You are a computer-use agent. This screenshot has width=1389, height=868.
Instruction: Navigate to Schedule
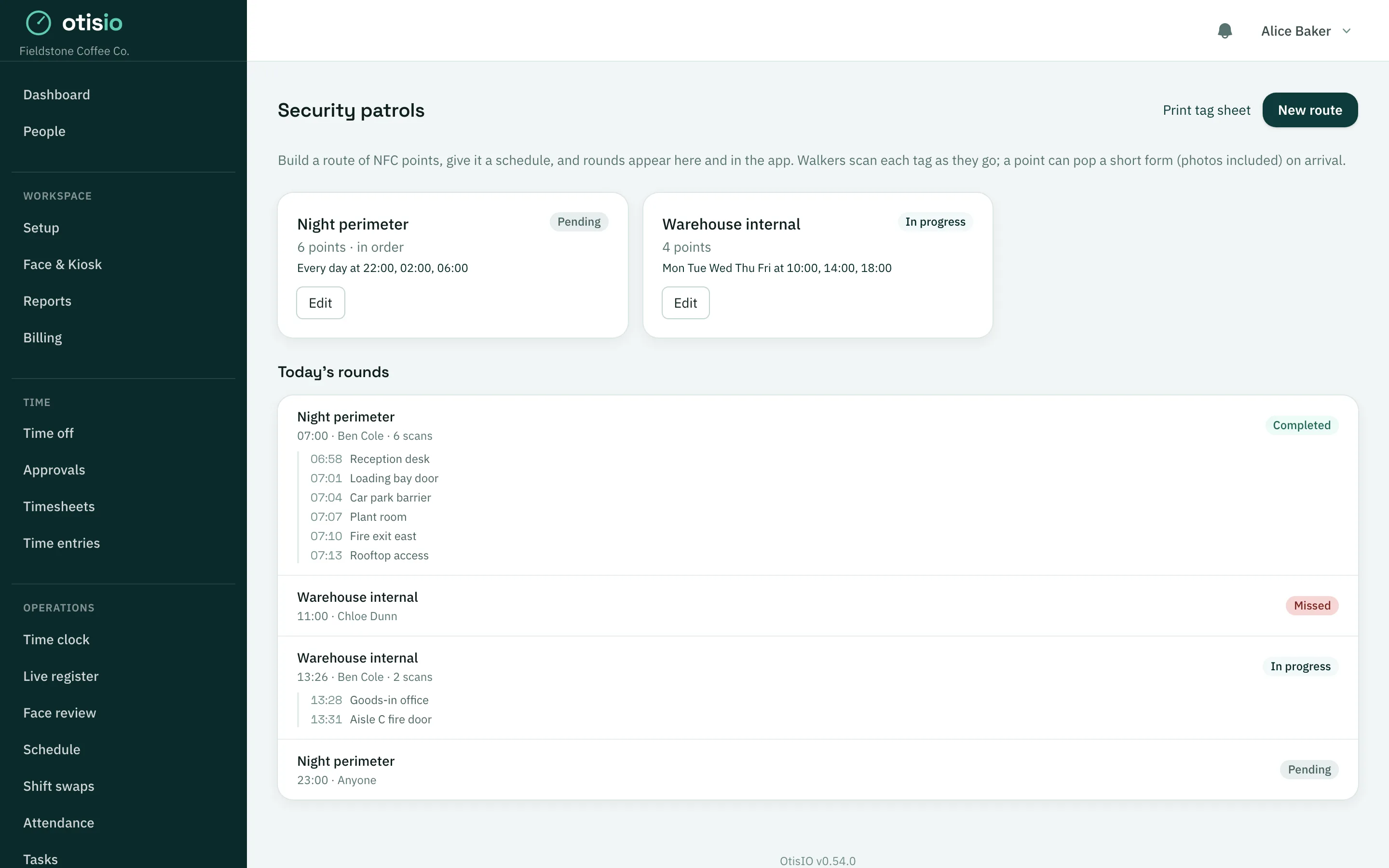coord(52,750)
